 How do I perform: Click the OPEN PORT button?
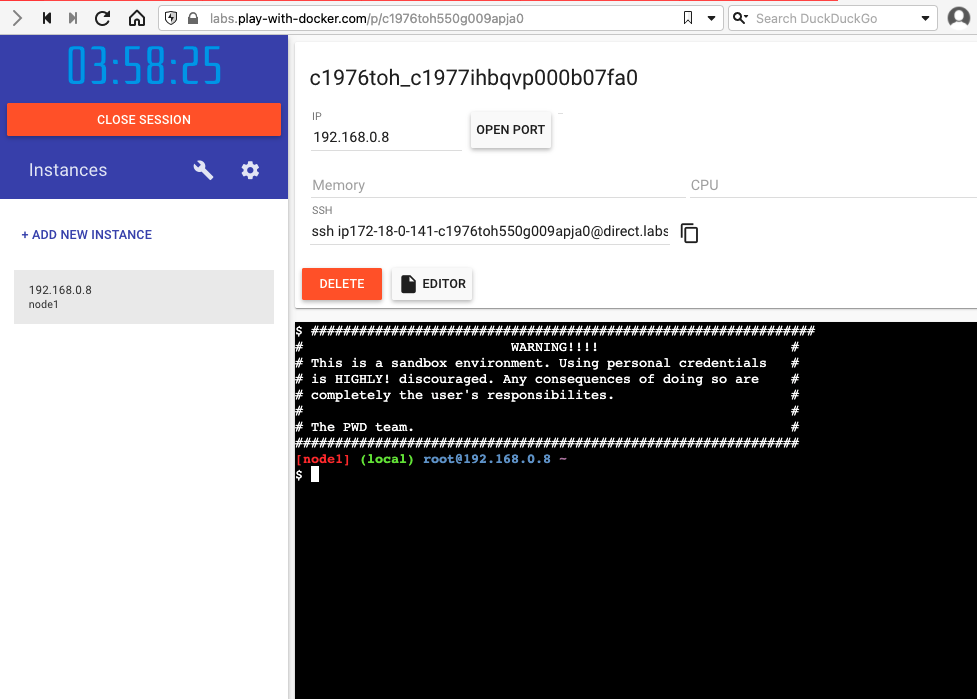511,130
